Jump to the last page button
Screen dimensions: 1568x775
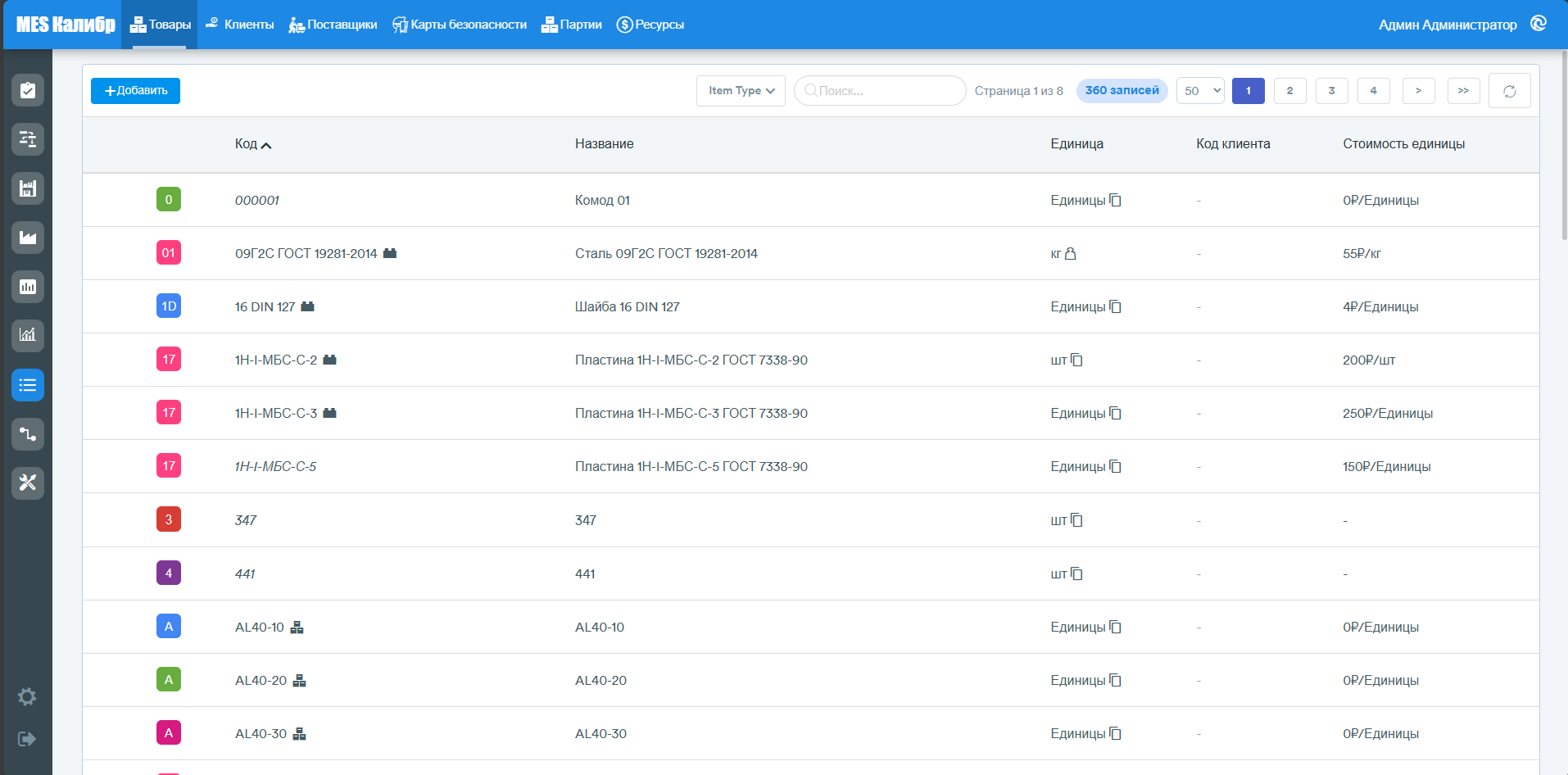[1464, 91]
